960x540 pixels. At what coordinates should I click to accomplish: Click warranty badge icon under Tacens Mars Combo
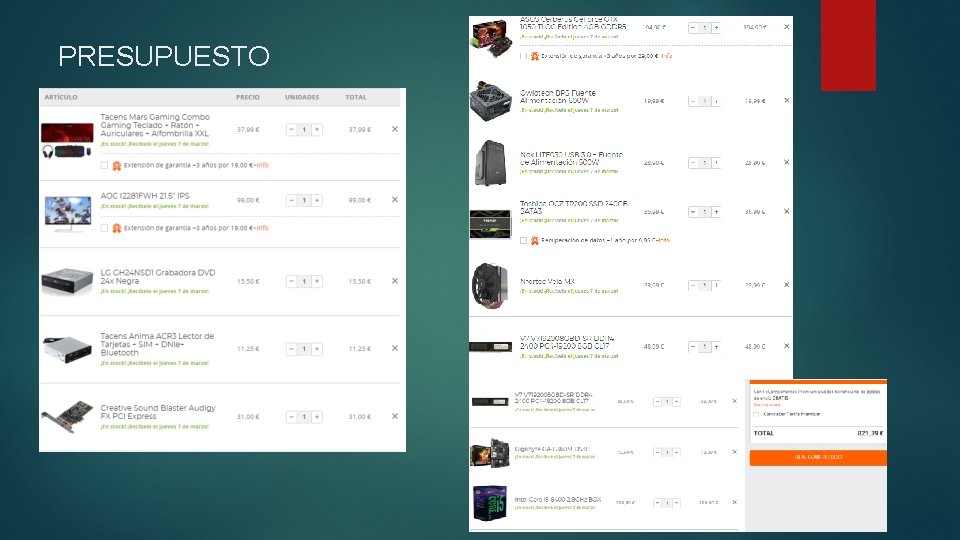click(x=116, y=165)
